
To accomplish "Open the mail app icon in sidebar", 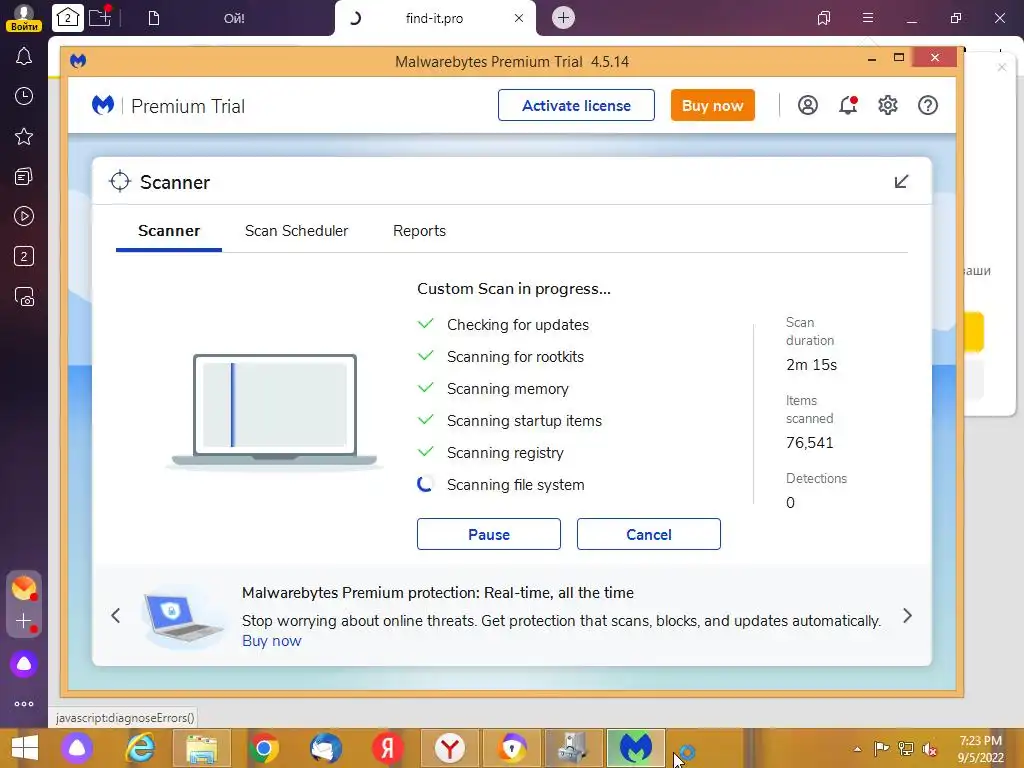I will coord(24,588).
